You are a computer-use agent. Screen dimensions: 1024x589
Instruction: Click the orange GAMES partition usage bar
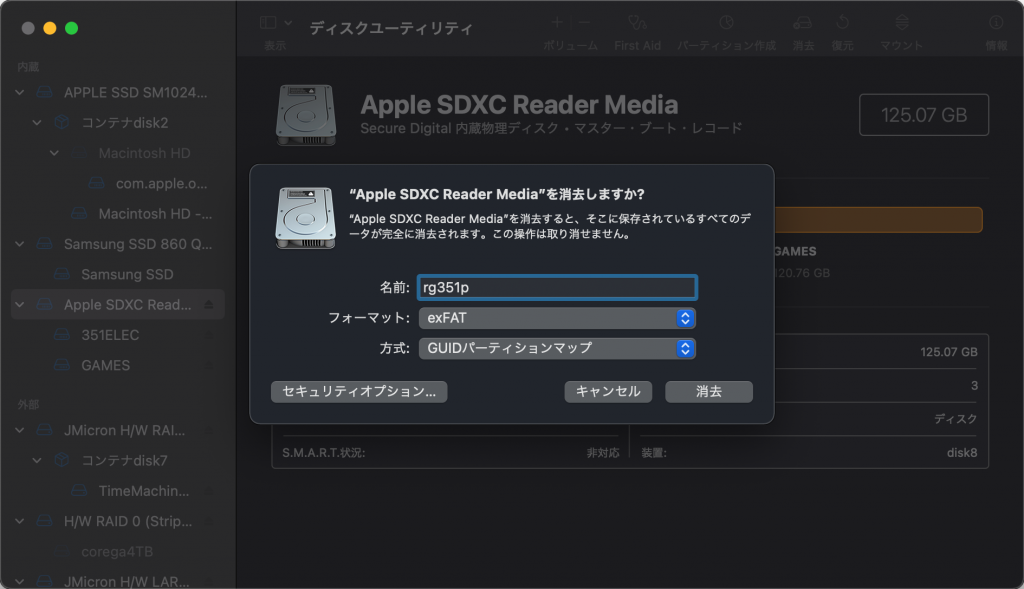coord(878,220)
